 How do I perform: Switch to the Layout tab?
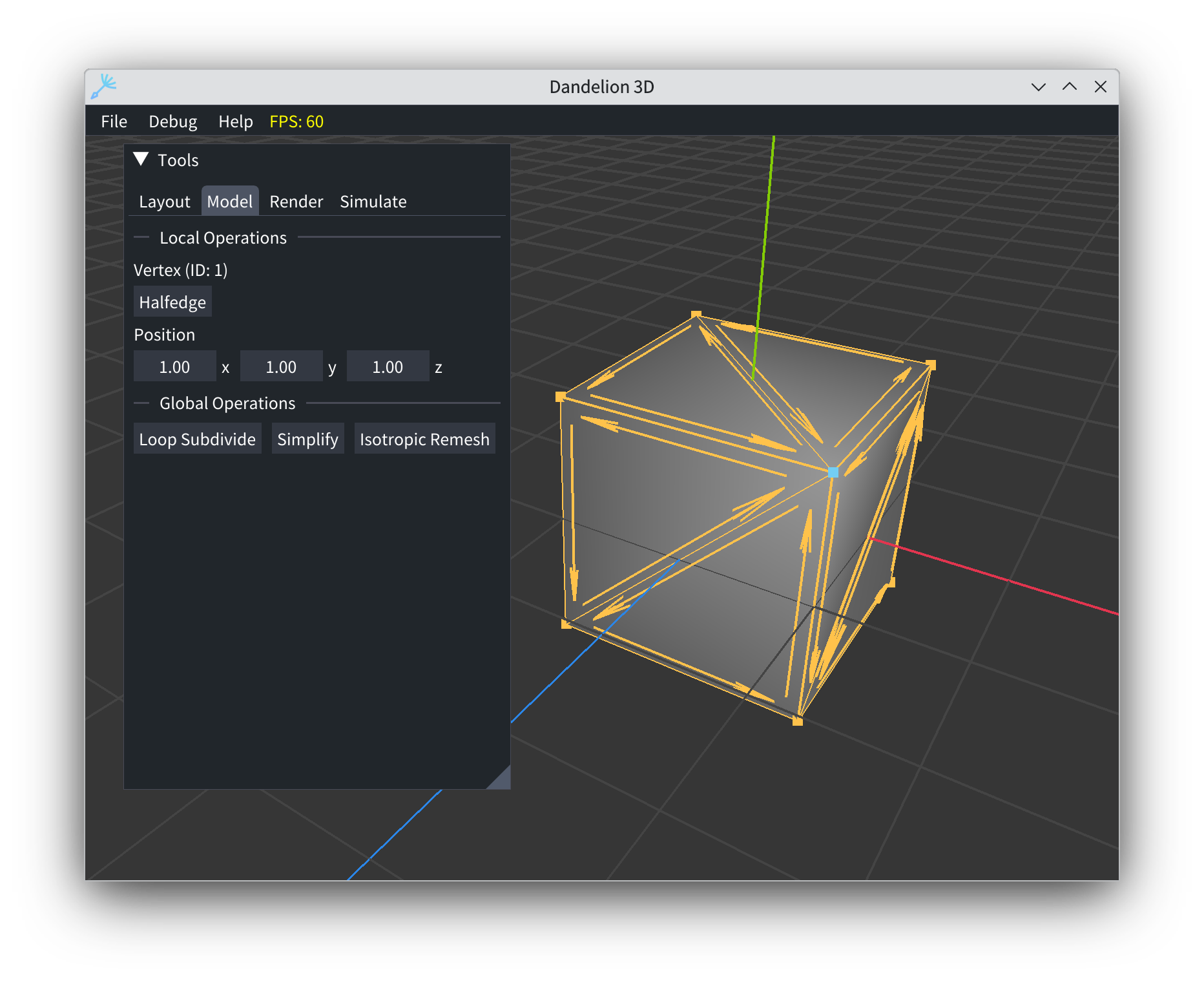(164, 202)
